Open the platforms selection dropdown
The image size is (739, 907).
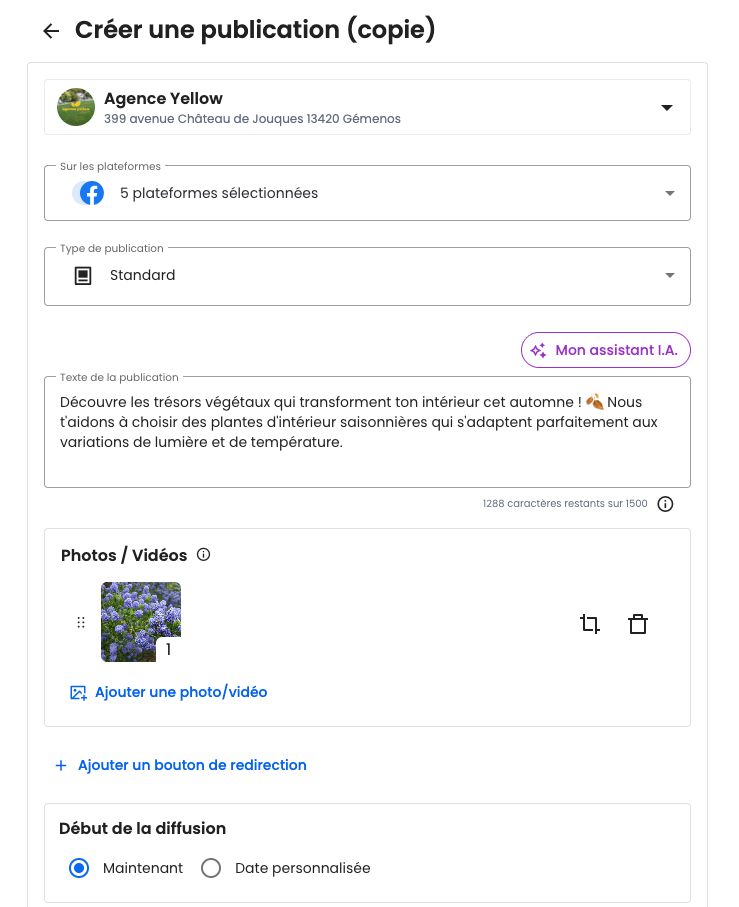click(x=670, y=193)
